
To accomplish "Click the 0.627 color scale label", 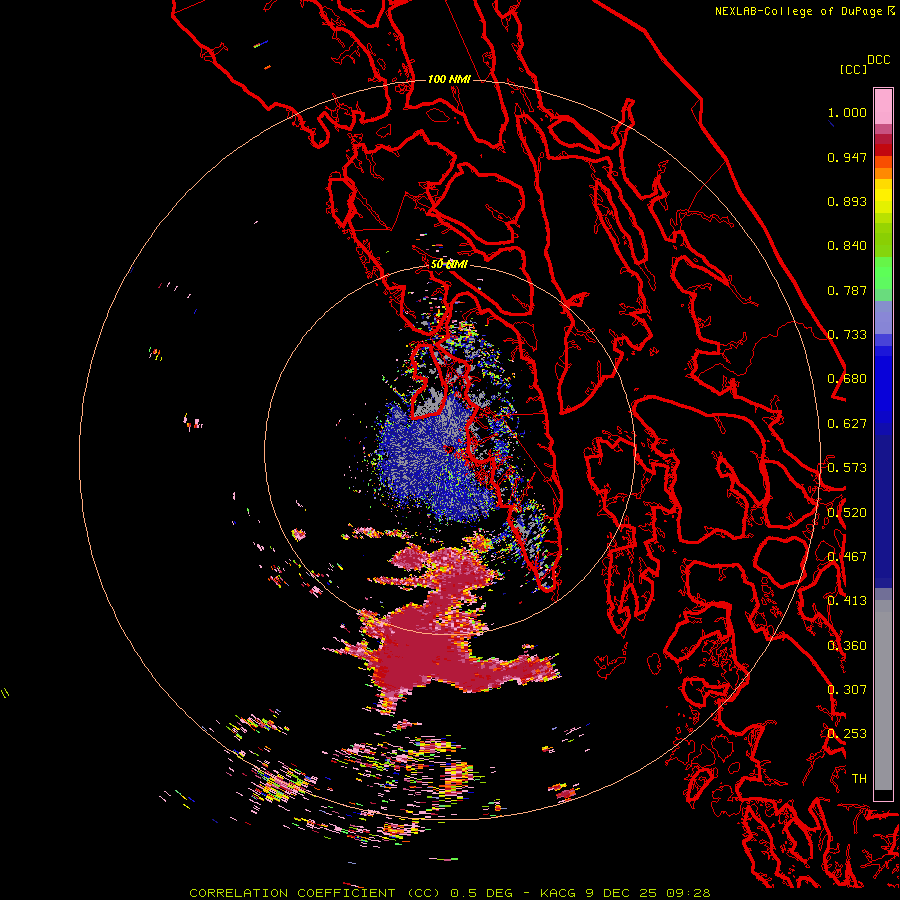I will (x=847, y=424).
